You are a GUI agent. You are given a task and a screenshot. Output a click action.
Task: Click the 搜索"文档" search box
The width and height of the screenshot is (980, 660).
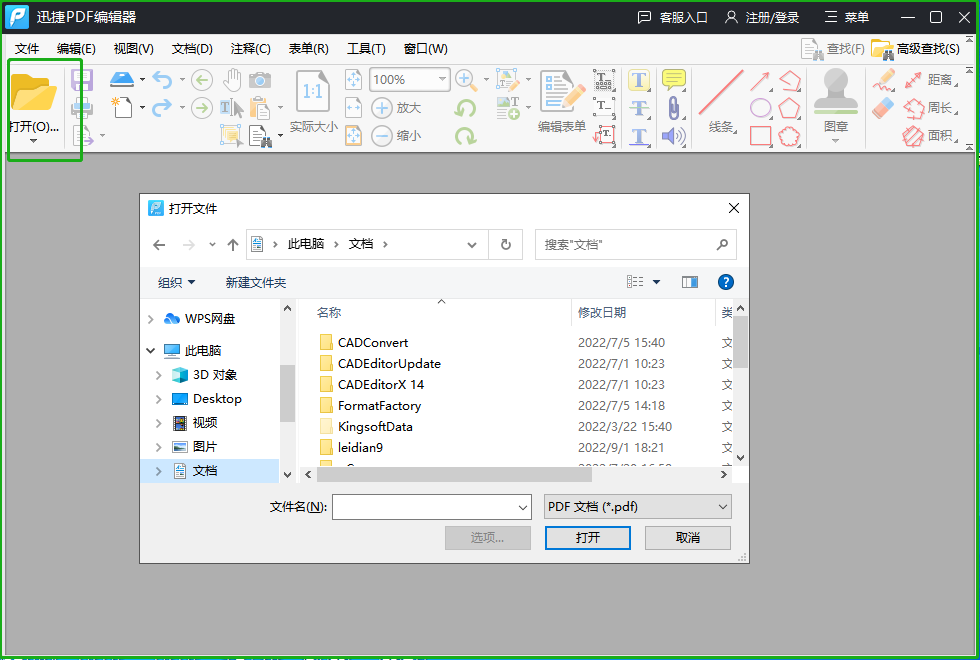point(636,244)
